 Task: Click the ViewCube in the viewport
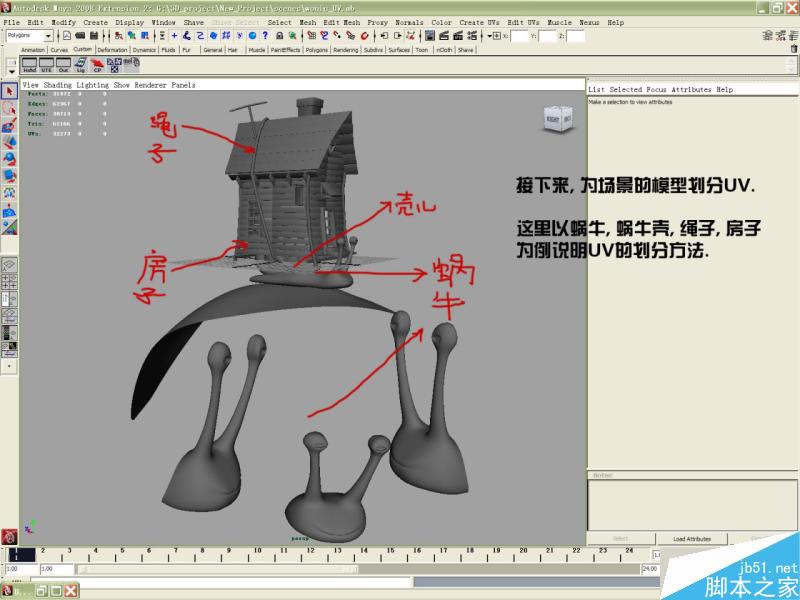click(558, 119)
